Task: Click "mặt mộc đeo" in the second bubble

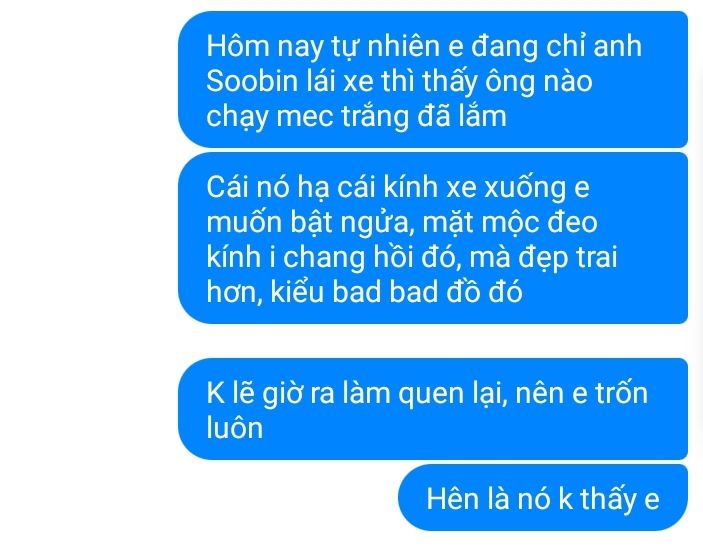Action: coord(510,223)
